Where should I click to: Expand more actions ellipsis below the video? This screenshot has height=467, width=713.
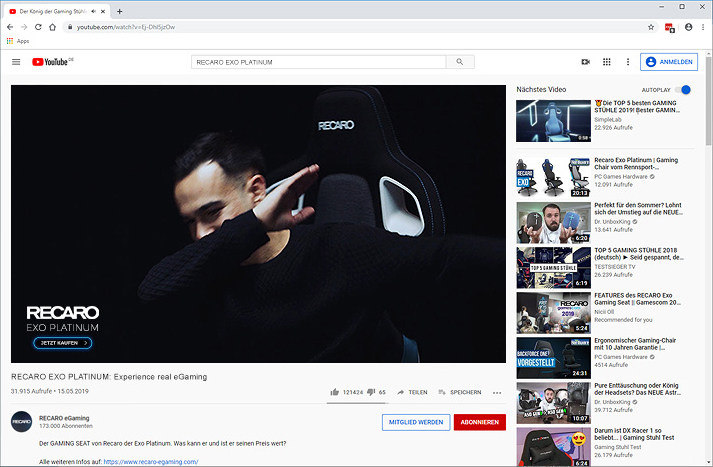pyautogui.click(x=497, y=392)
